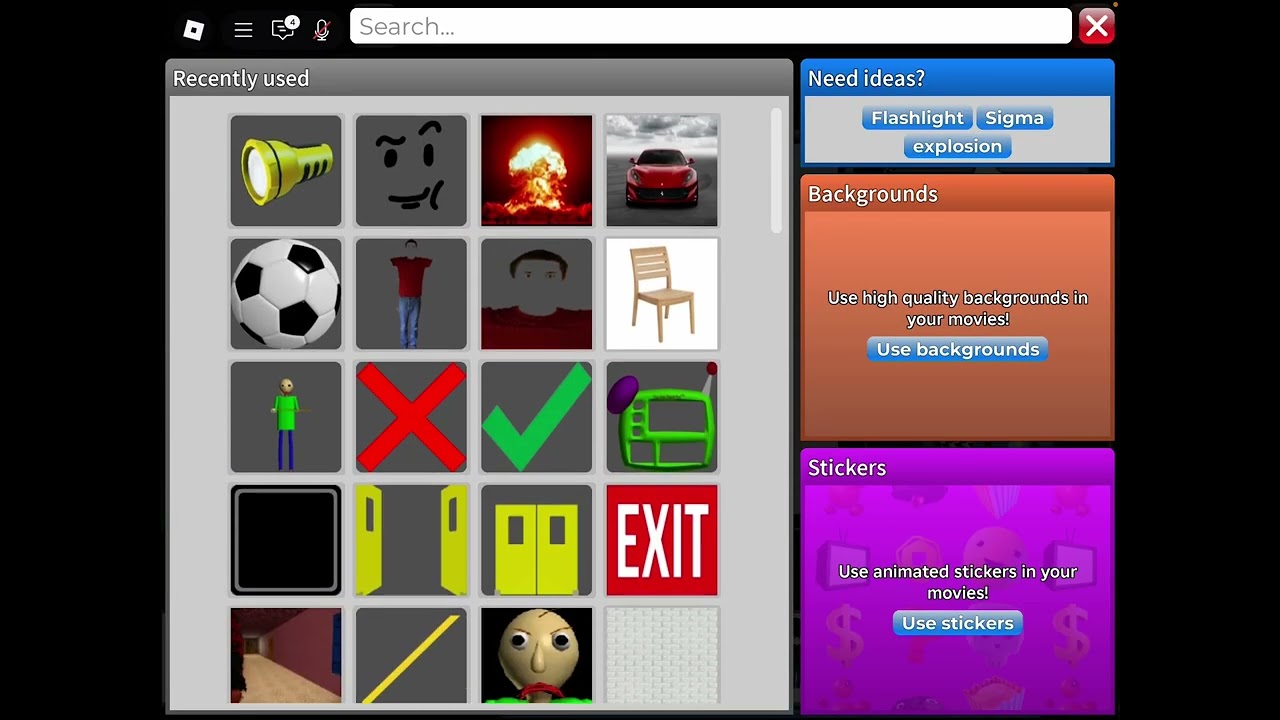
Task: Select the red sports car image
Action: 662,171
